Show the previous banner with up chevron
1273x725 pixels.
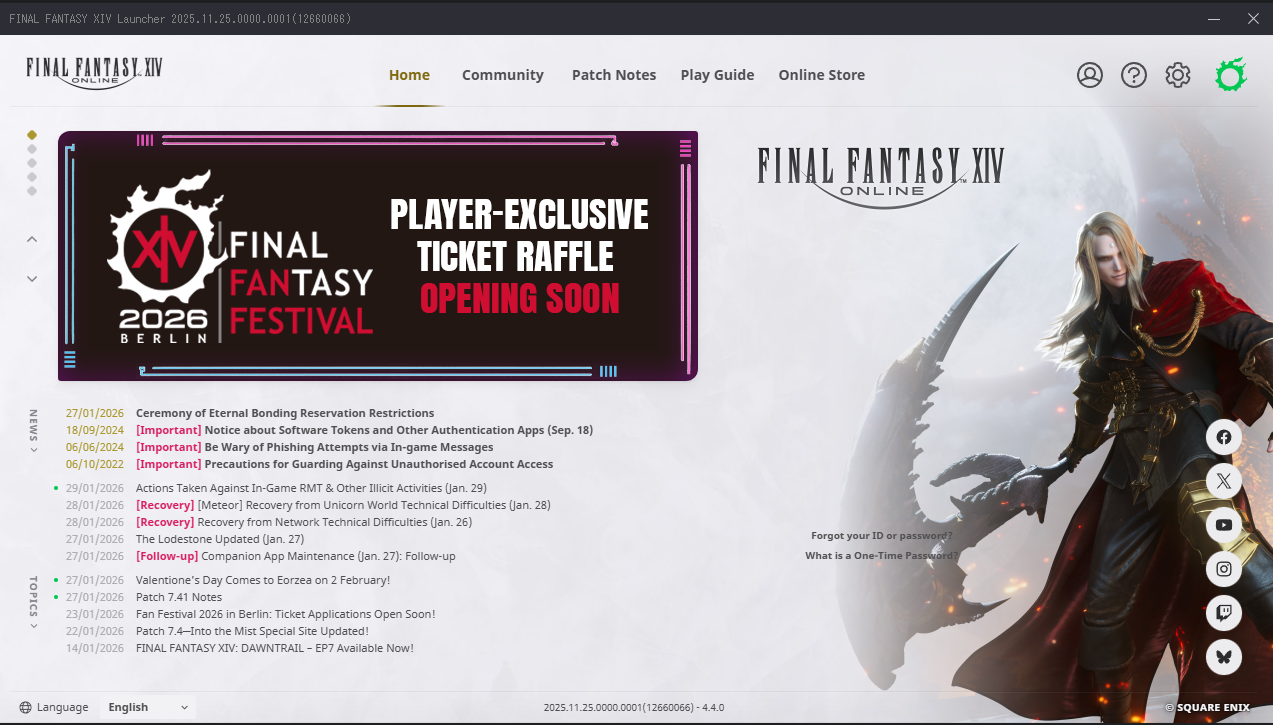32,239
